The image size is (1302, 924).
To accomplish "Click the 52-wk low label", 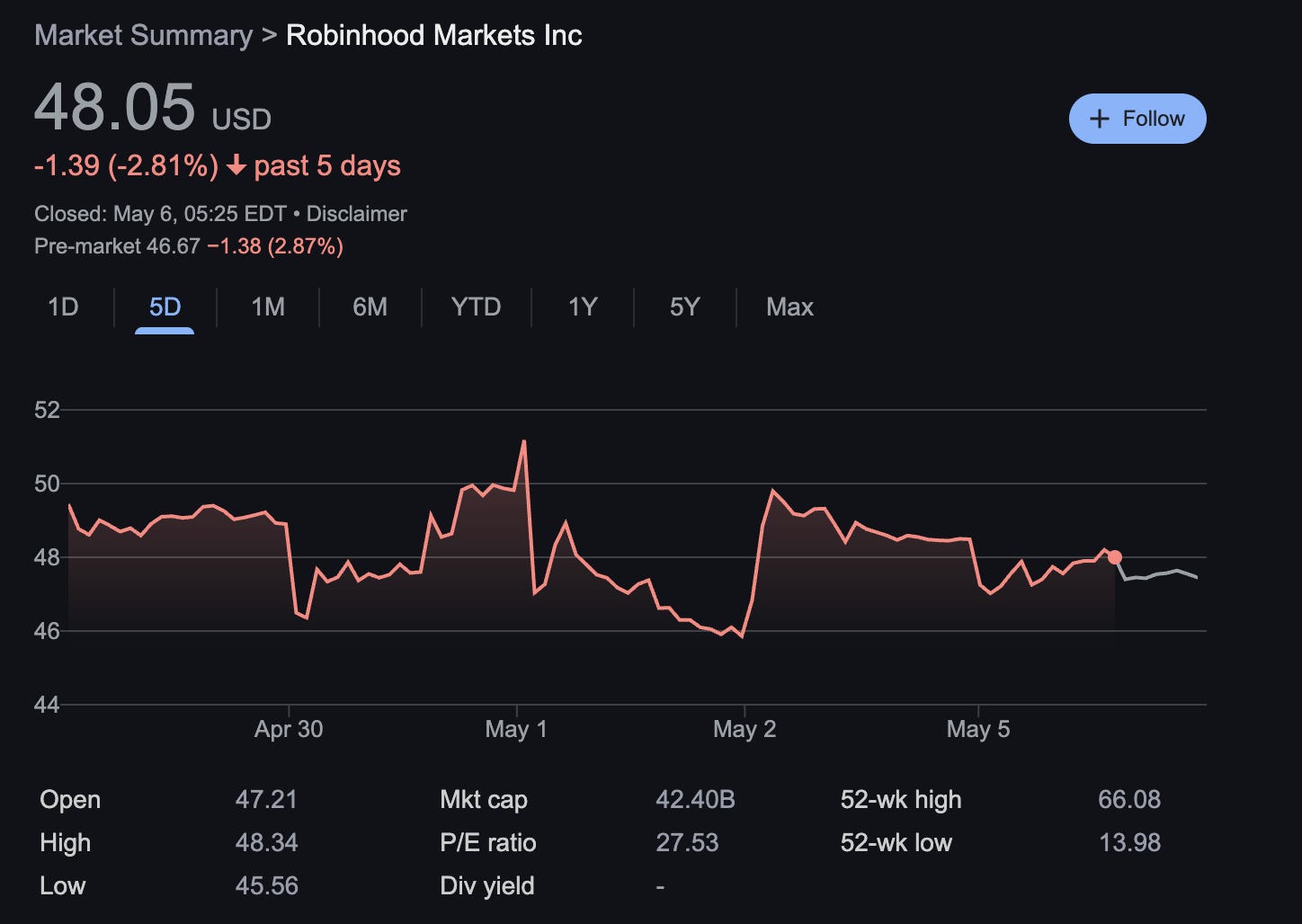I will [896, 843].
